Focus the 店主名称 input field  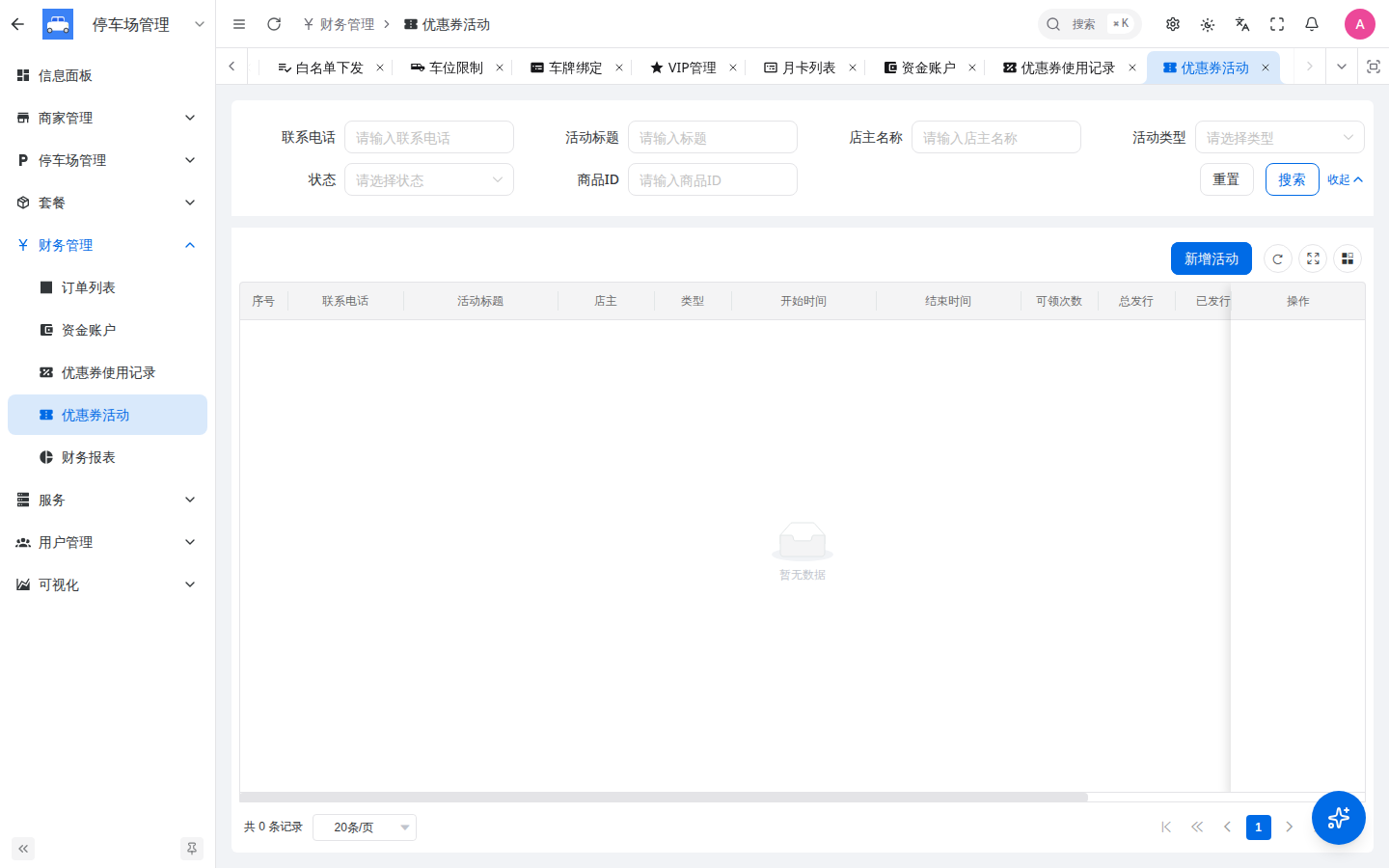pyautogui.click(x=996, y=137)
